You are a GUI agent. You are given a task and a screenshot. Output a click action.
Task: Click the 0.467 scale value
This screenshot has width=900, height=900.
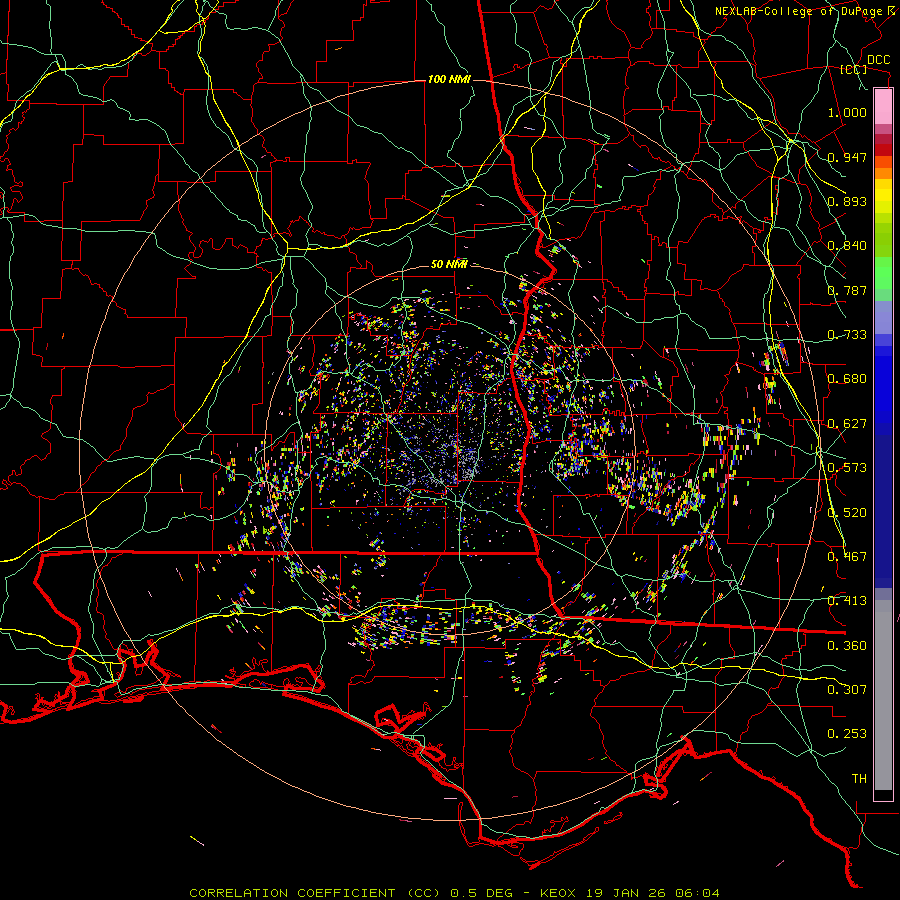pos(847,557)
